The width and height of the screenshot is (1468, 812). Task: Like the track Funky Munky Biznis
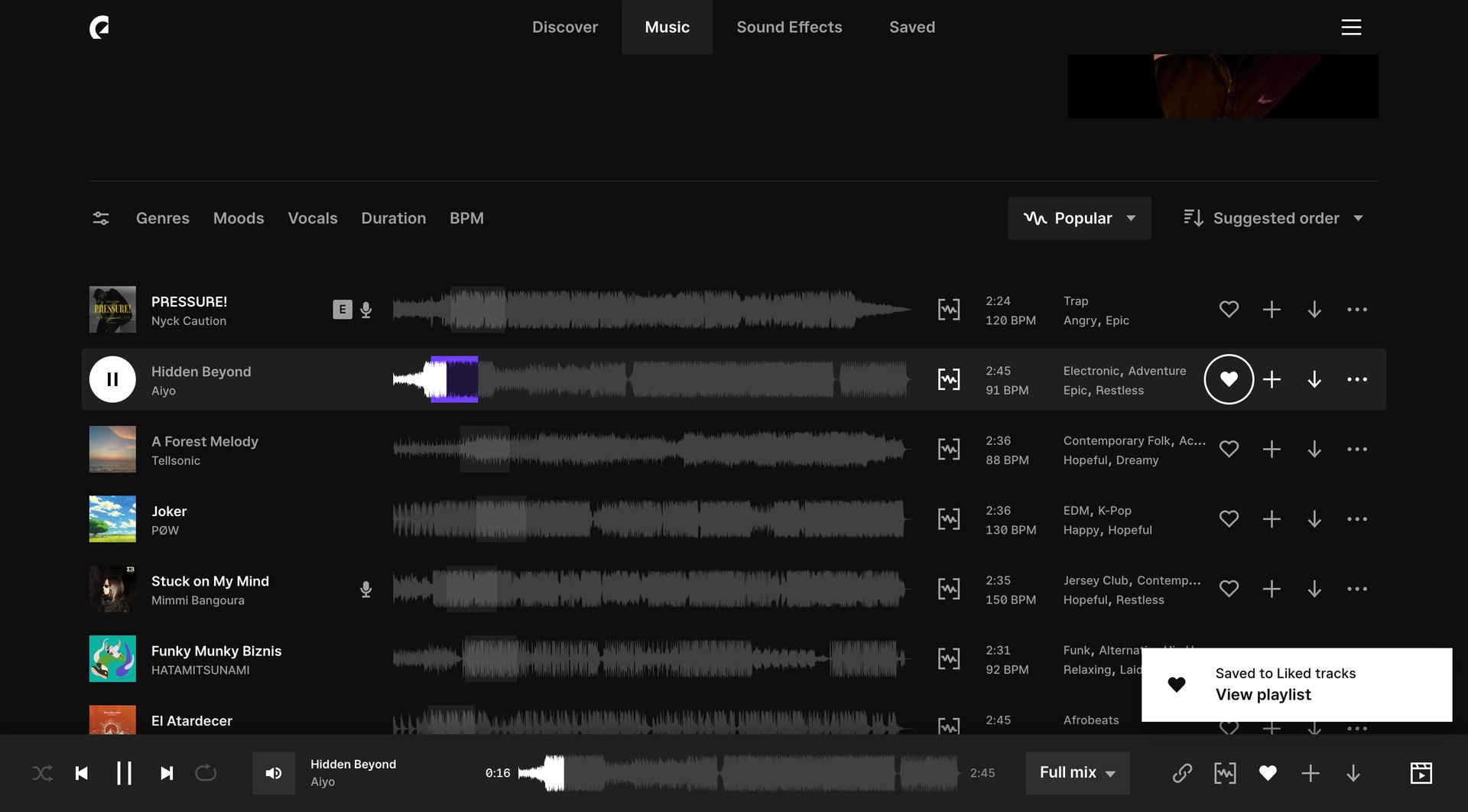(x=1229, y=658)
